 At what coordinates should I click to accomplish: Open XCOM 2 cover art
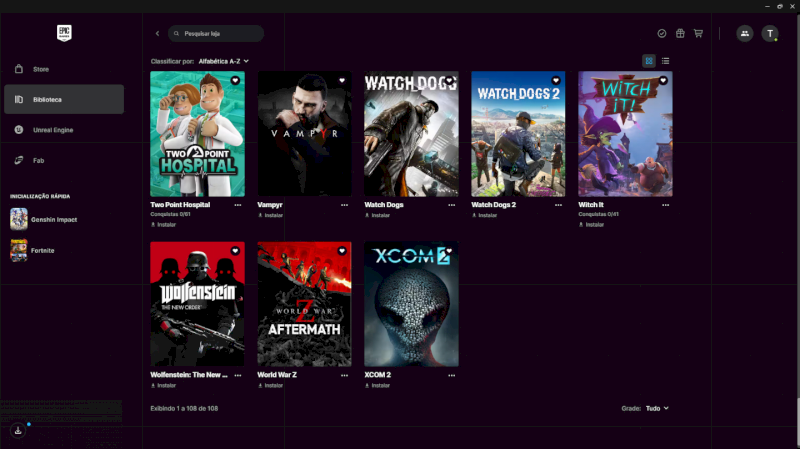pos(411,304)
